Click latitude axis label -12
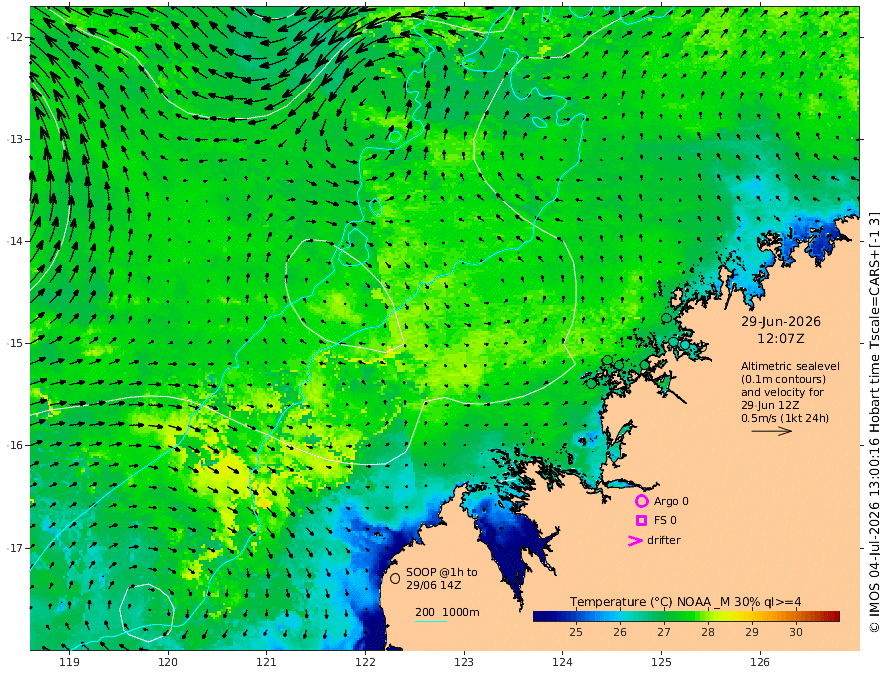880x680 pixels. pos(15,37)
